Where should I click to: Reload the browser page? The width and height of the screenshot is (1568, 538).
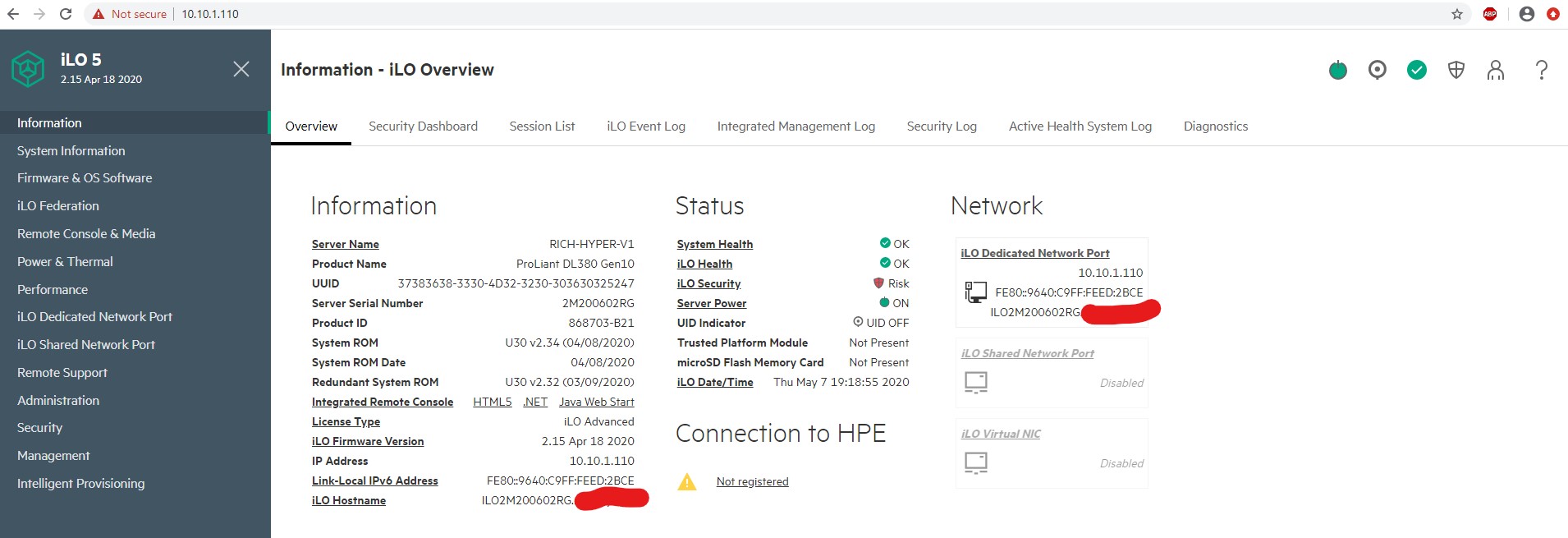click(x=66, y=14)
